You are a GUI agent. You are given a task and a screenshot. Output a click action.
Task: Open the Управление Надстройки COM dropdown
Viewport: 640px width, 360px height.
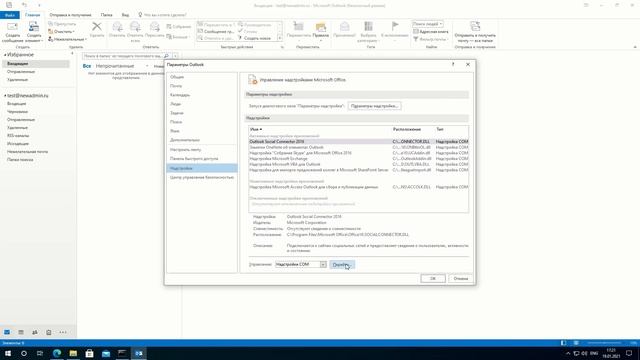(323, 264)
